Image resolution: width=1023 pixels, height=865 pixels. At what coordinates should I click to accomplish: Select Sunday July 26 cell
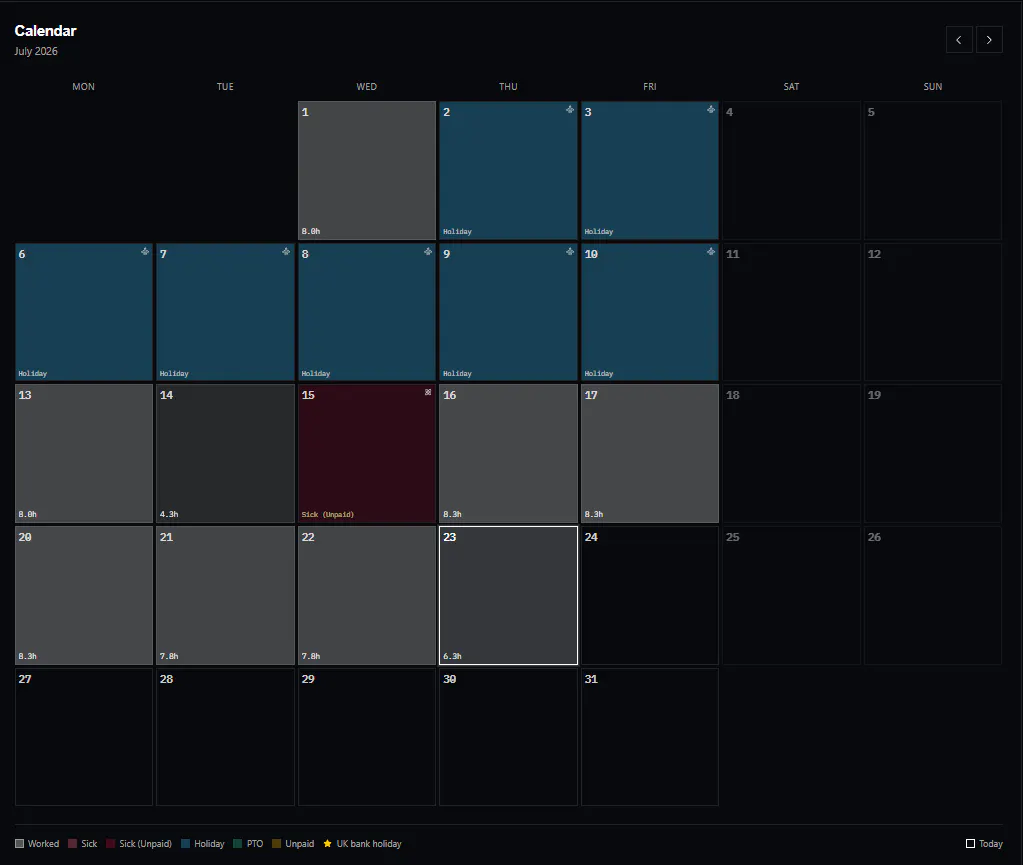pos(933,596)
